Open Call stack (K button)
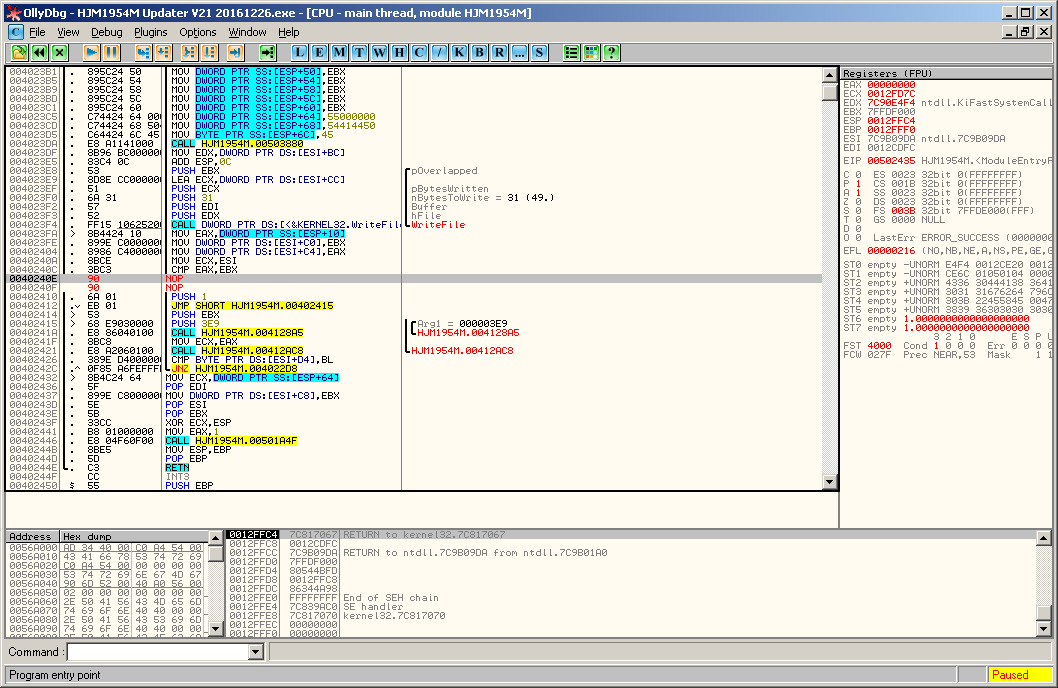1058x688 pixels. (x=459, y=52)
